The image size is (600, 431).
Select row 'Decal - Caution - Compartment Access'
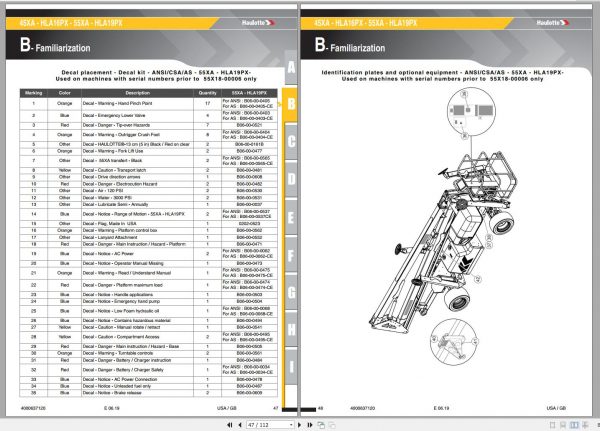(x=148, y=337)
